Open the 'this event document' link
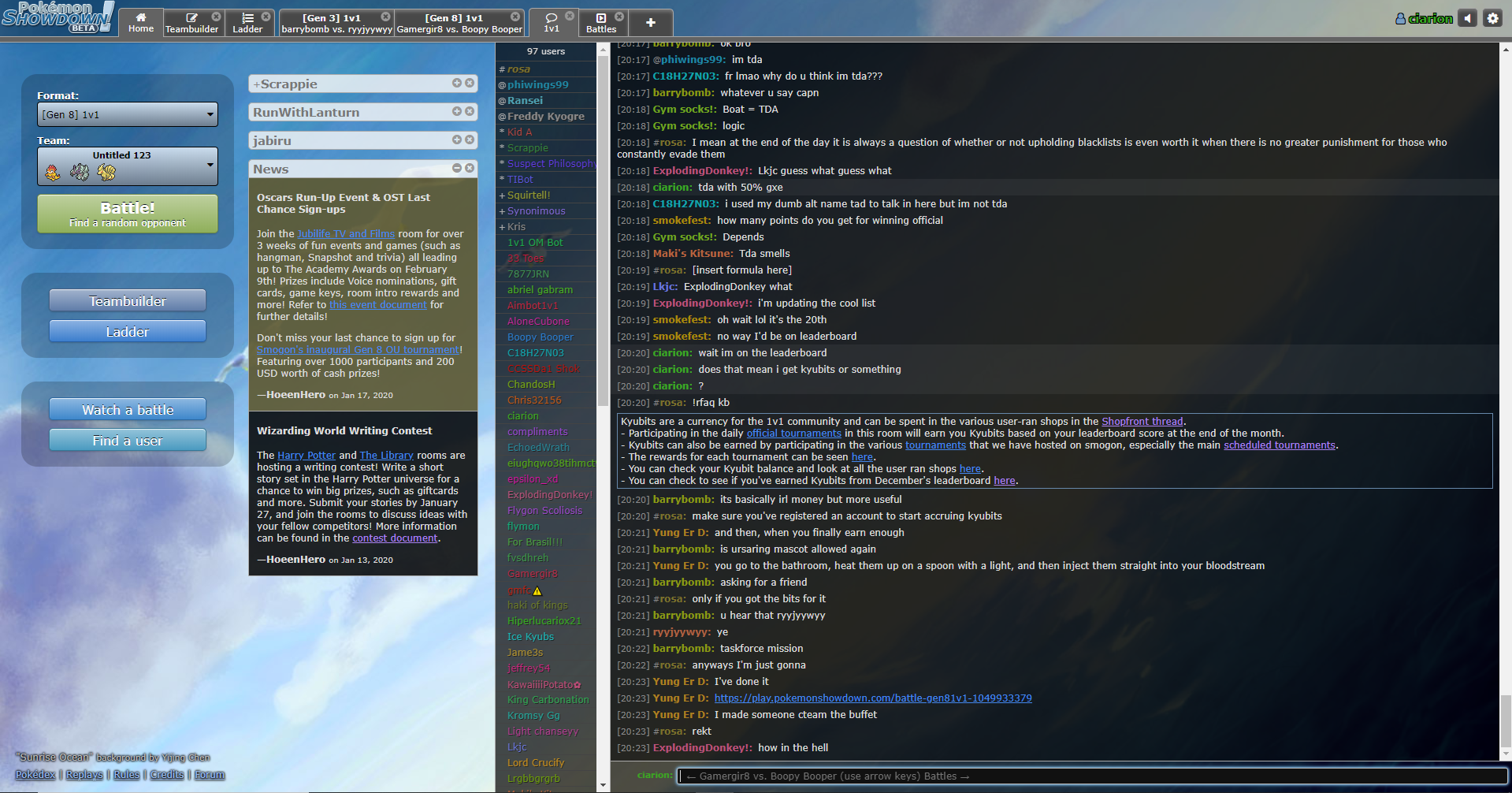Screen dimensions: 1512x793 pyautogui.click(x=378, y=305)
